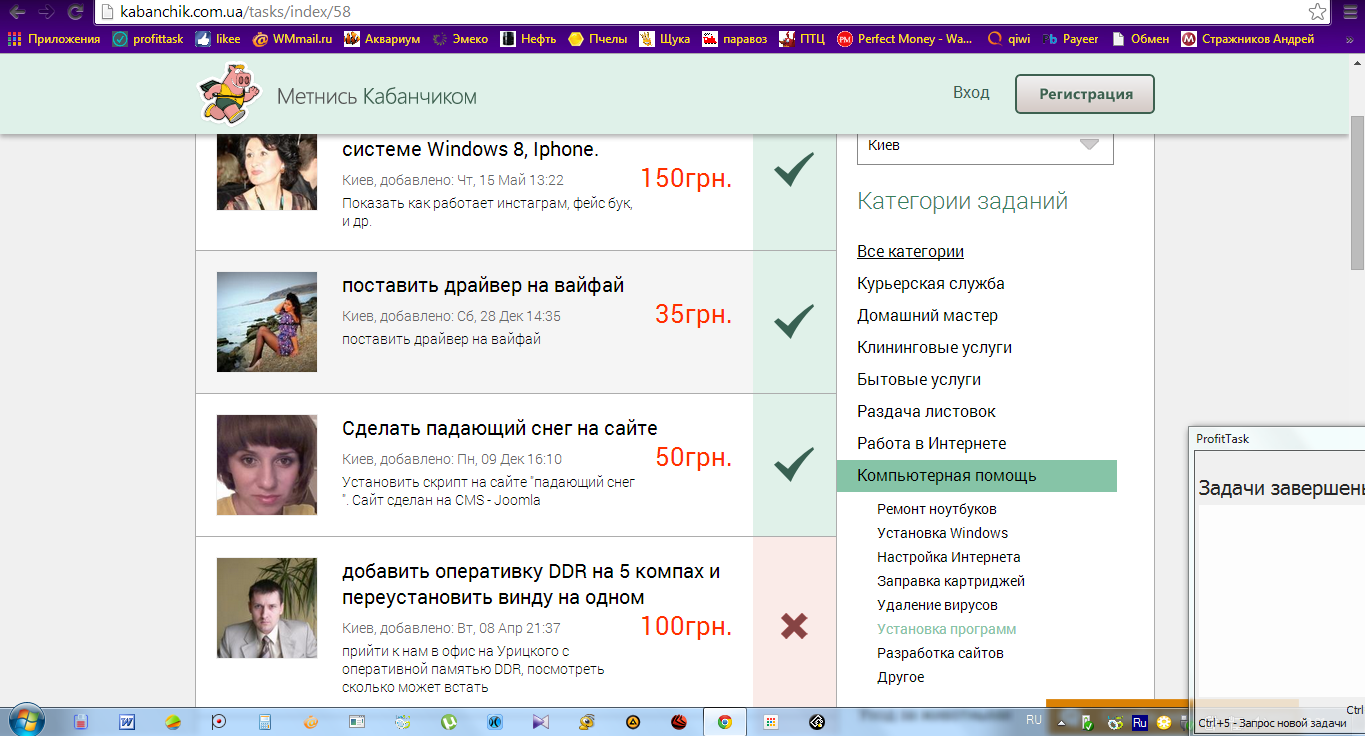Select the Работа в Интернете category
The height and width of the screenshot is (736, 1365).
(x=932, y=443)
